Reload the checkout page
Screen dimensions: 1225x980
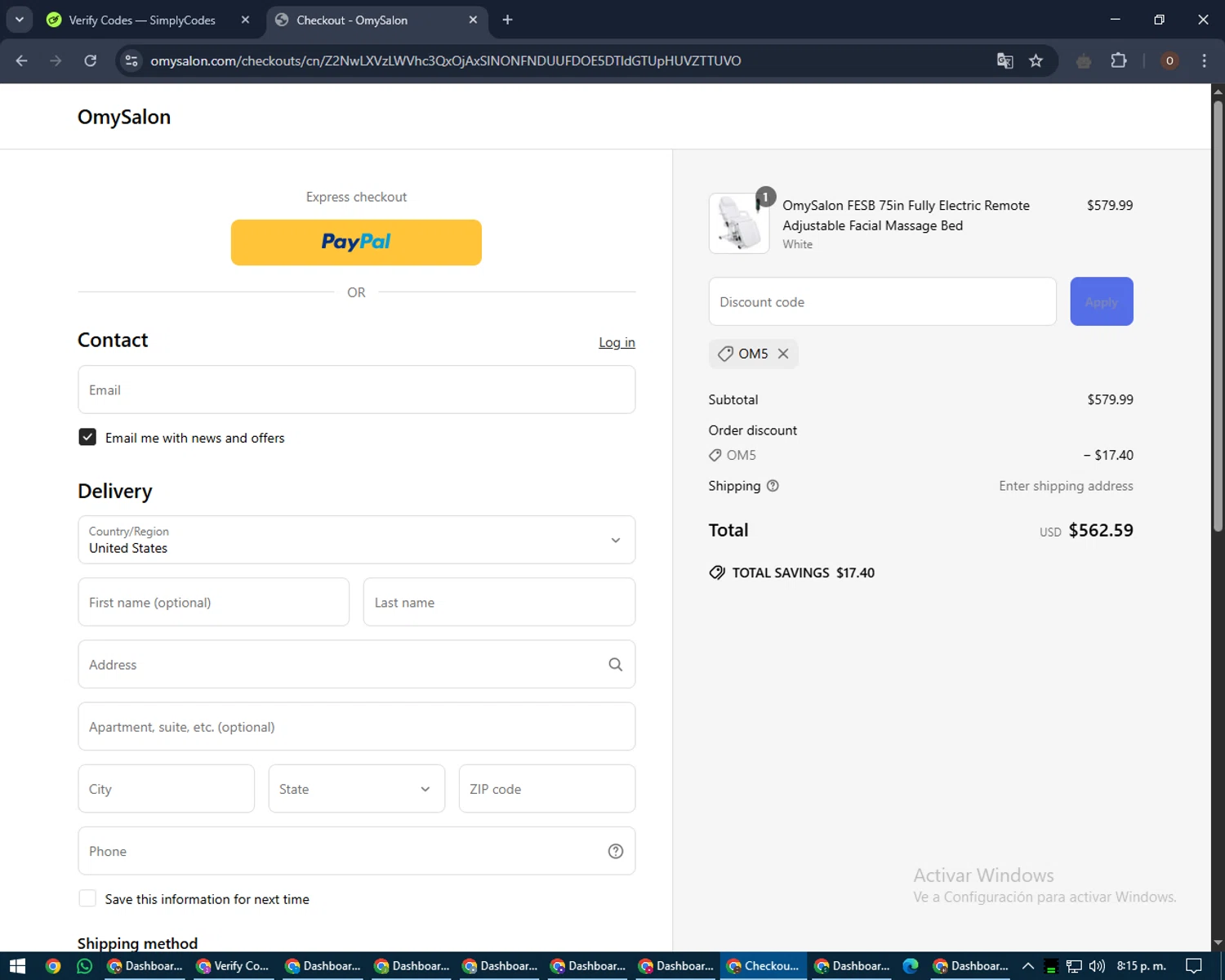(x=91, y=60)
